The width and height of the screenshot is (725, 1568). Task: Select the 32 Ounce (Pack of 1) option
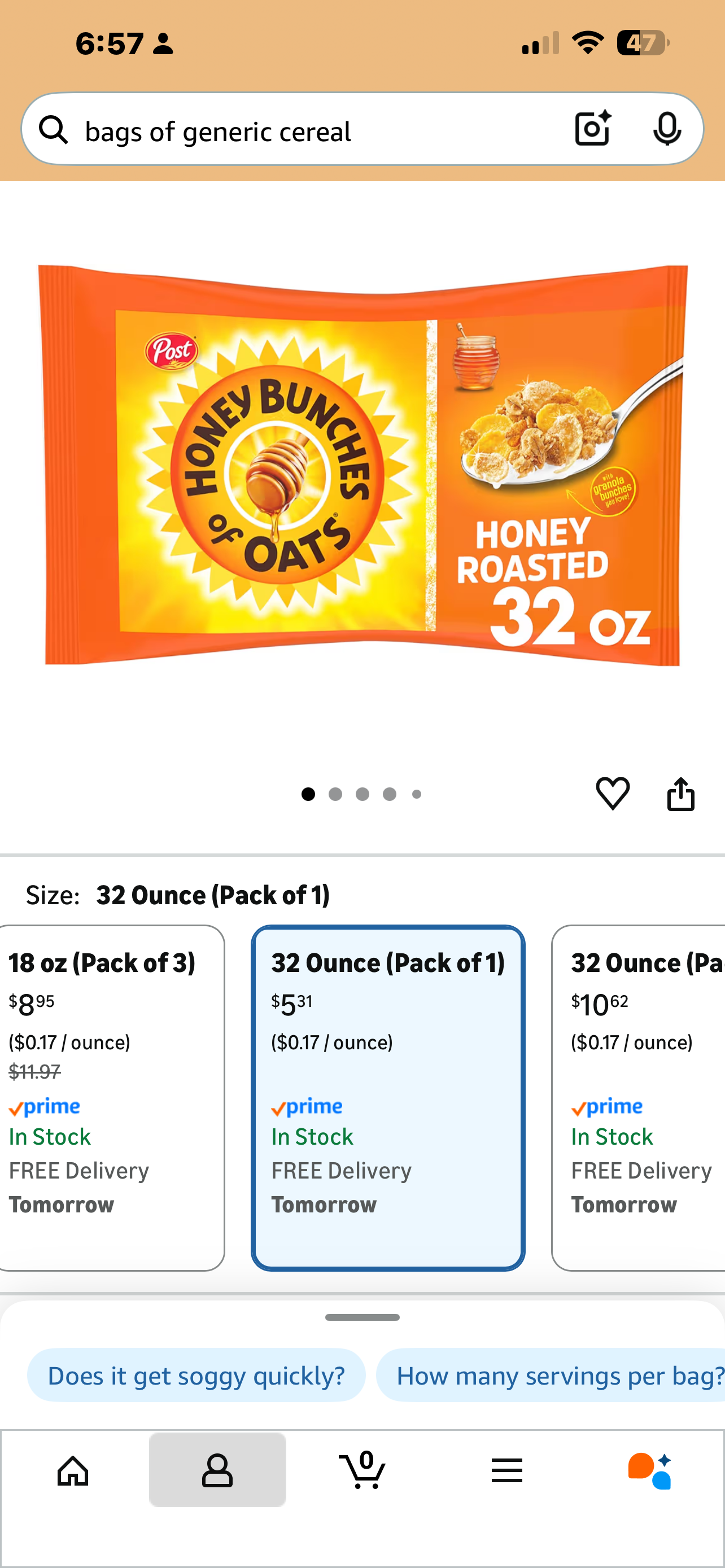[x=388, y=1097]
